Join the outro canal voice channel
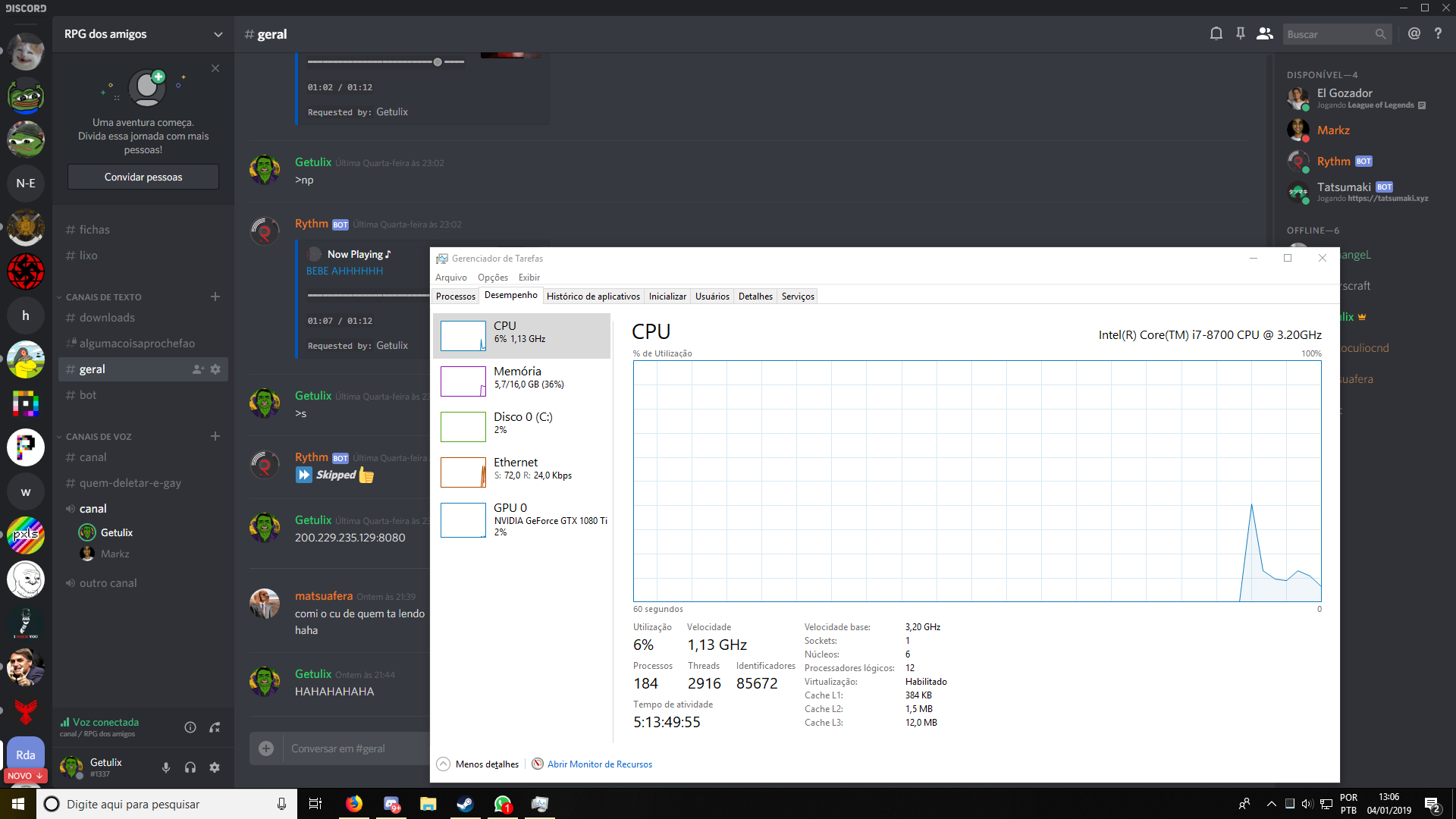 click(143, 583)
